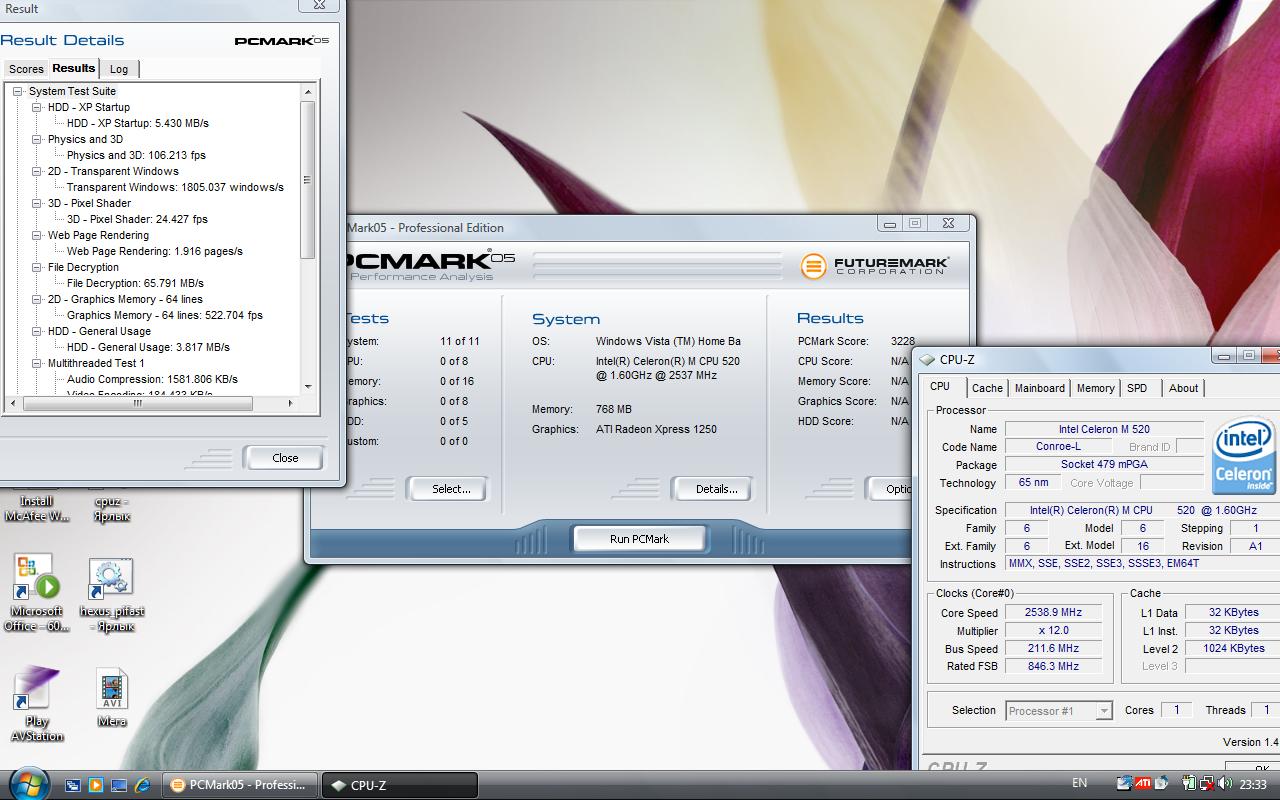
Task: Click Close in the Result window
Action: point(285,458)
